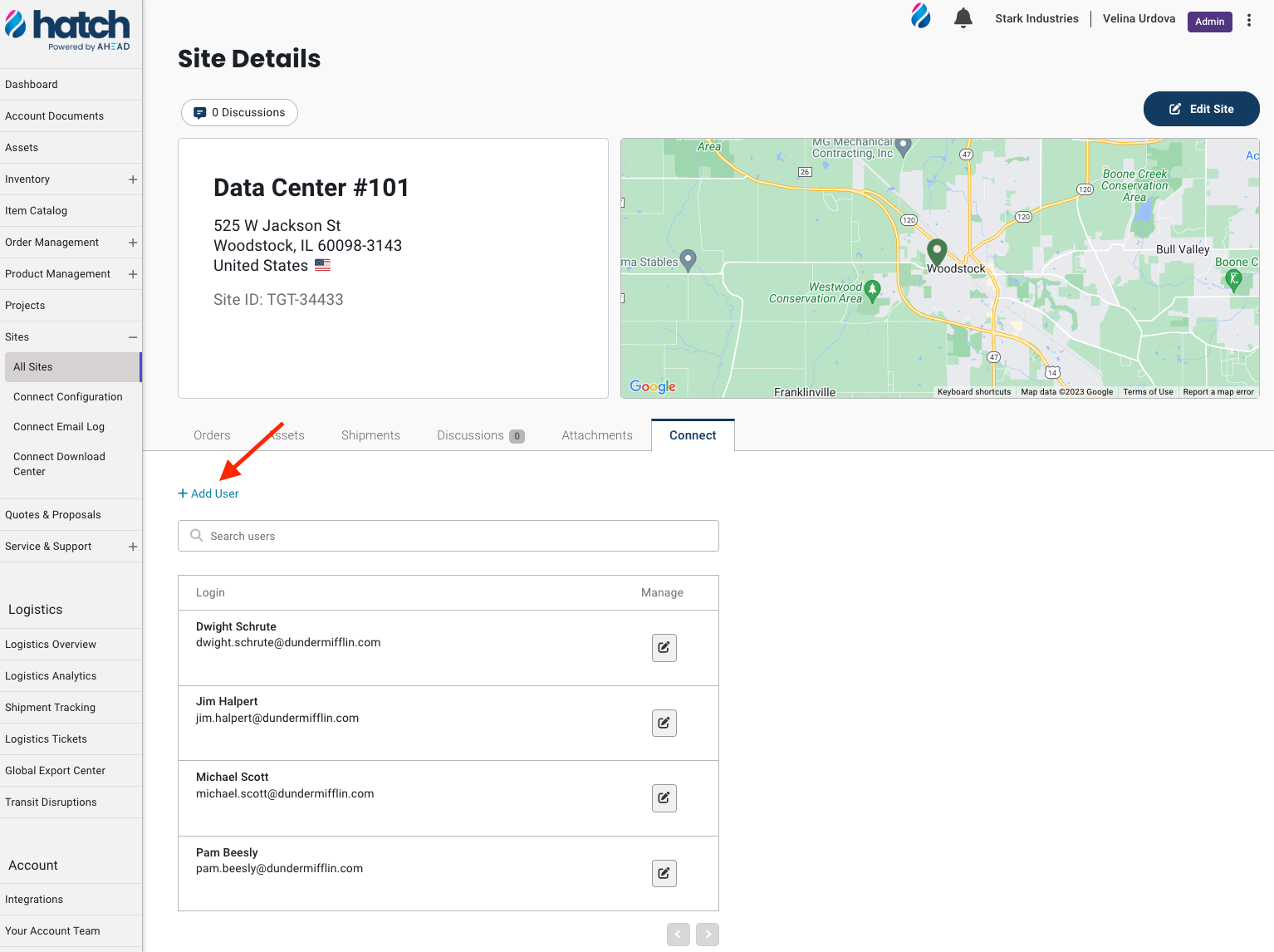This screenshot has height=952, width=1274.
Task: Open Dashboard in sidebar
Action: point(71,85)
